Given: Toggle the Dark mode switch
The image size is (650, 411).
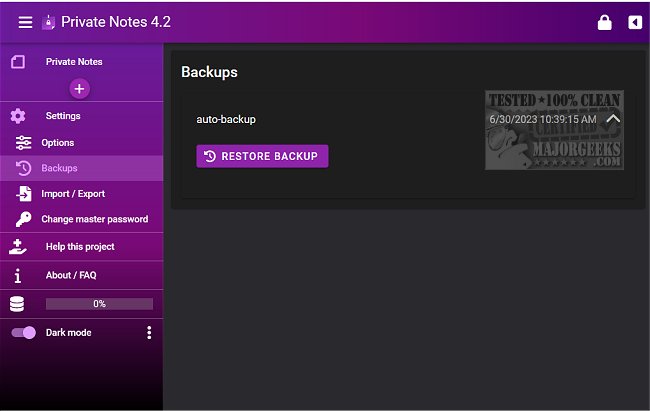Looking at the screenshot, I should (x=24, y=333).
